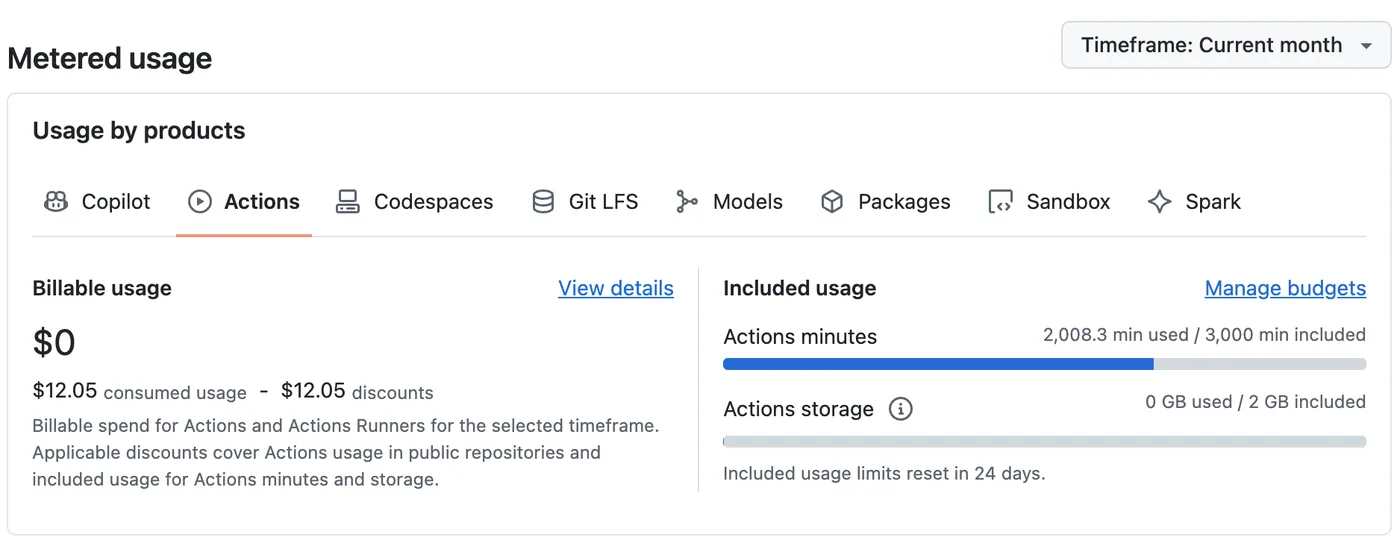The image size is (1400, 543).
Task: Open the Spark tab label
Action: pos(1213,202)
